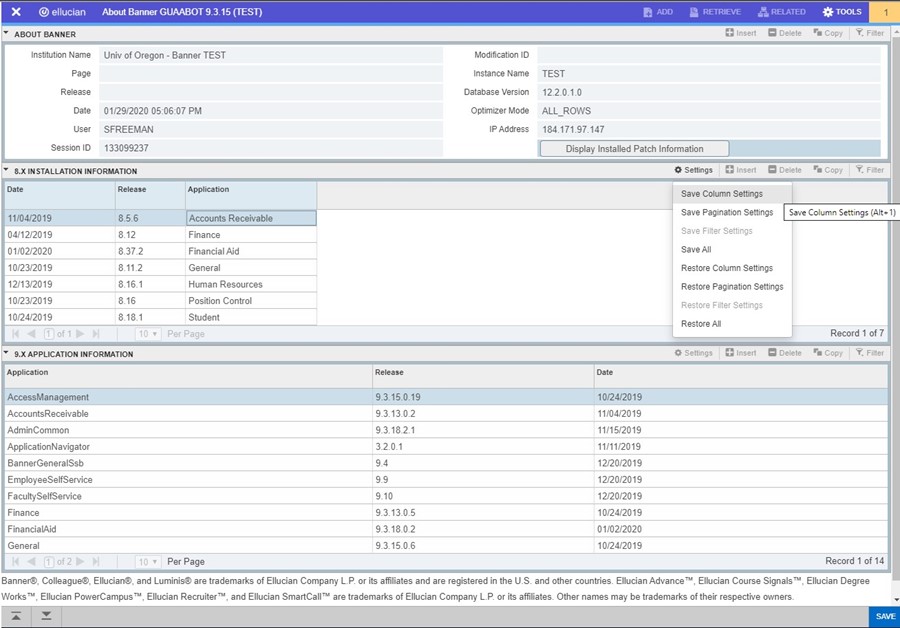Screen dimensions: 900x628
Task: Sort by the 9.X Application column header
Action: [x=189, y=375]
